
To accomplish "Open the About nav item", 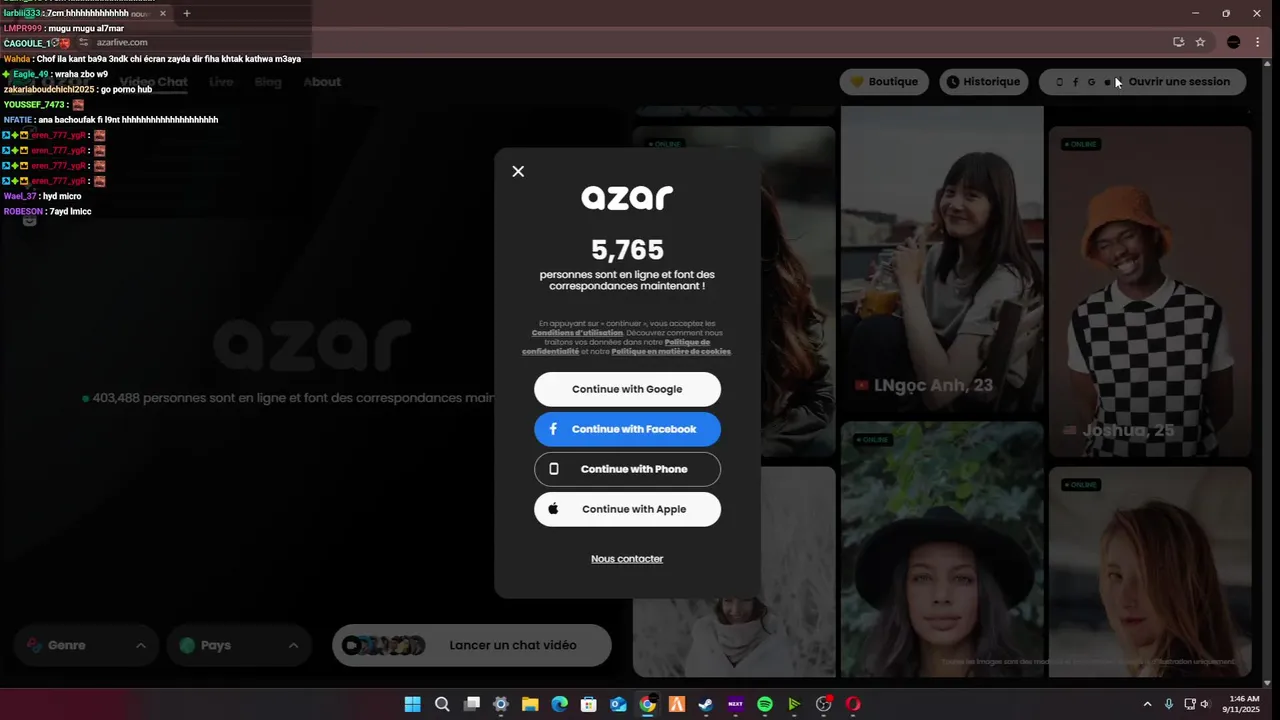I will tap(322, 82).
